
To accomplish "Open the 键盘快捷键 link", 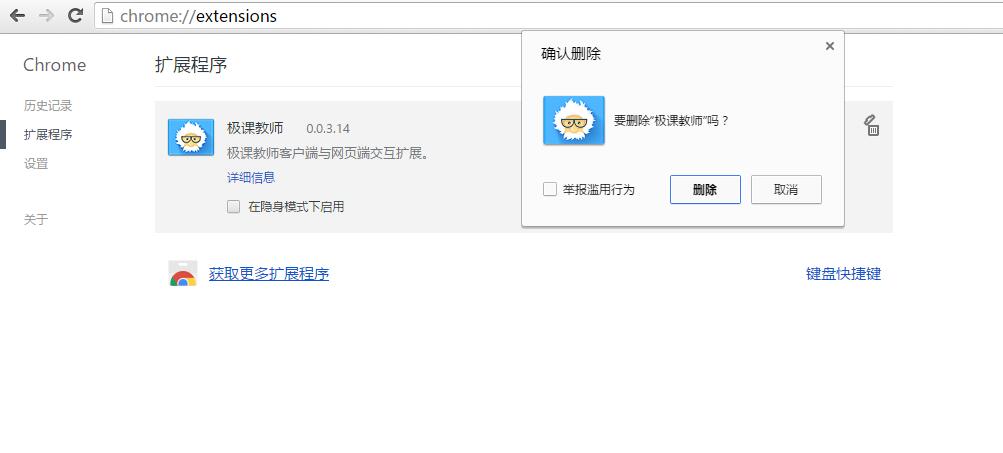I will (843, 274).
